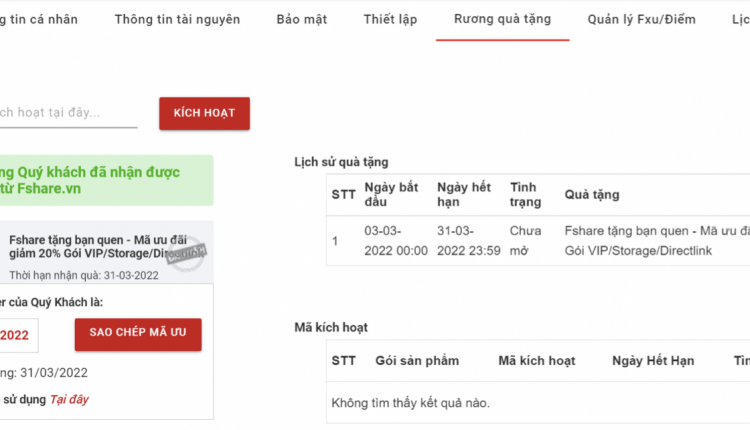Viewport: 750px width, 430px height.
Task: Click the Gói sản phẩm column header
Action: point(417,361)
